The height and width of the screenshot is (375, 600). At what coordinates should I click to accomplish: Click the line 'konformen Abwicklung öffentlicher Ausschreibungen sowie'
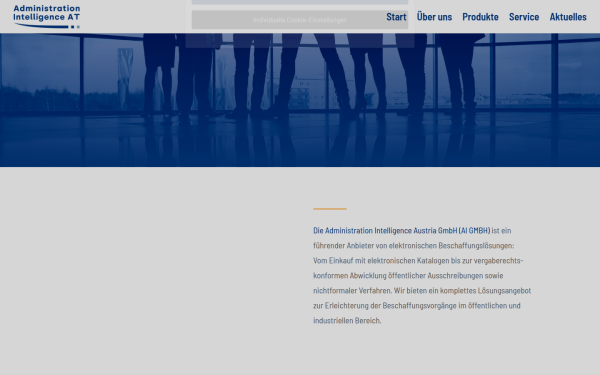(408, 276)
